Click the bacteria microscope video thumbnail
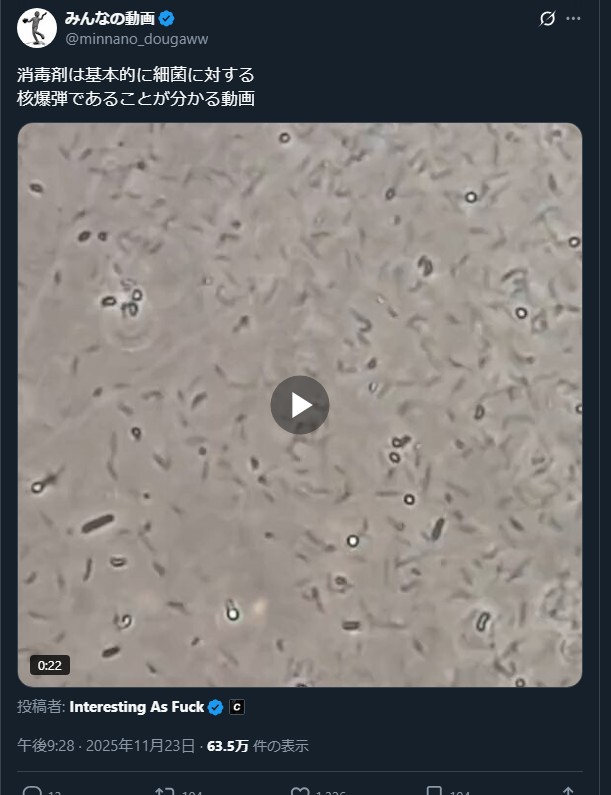 click(x=300, y=405)
